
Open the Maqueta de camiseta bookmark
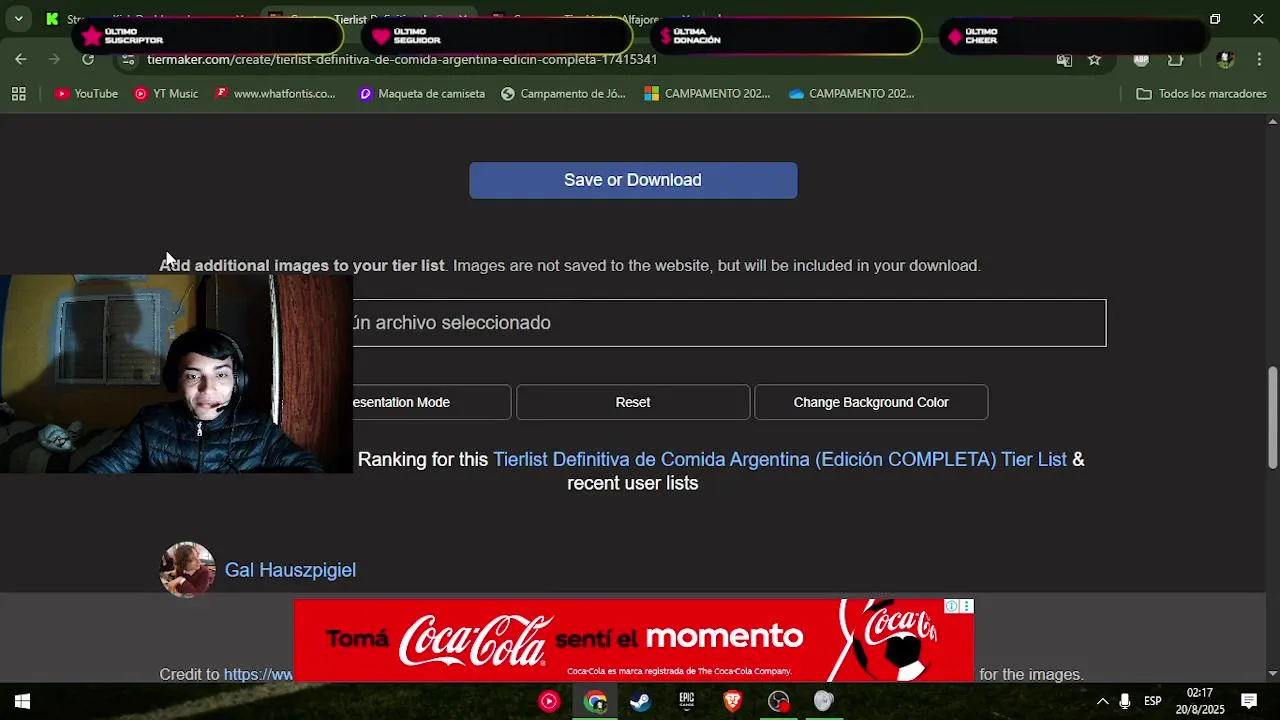(422, 94)
